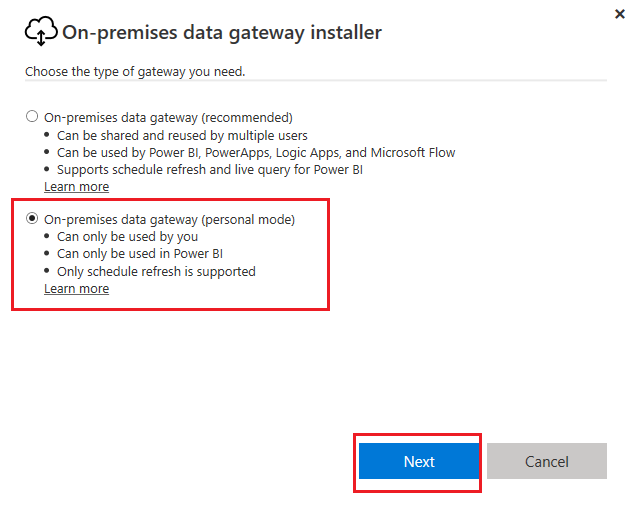Screen dimensions: 634x506
Task: Click 'Can be shared and reused by multiple users'
Action: 182,135
